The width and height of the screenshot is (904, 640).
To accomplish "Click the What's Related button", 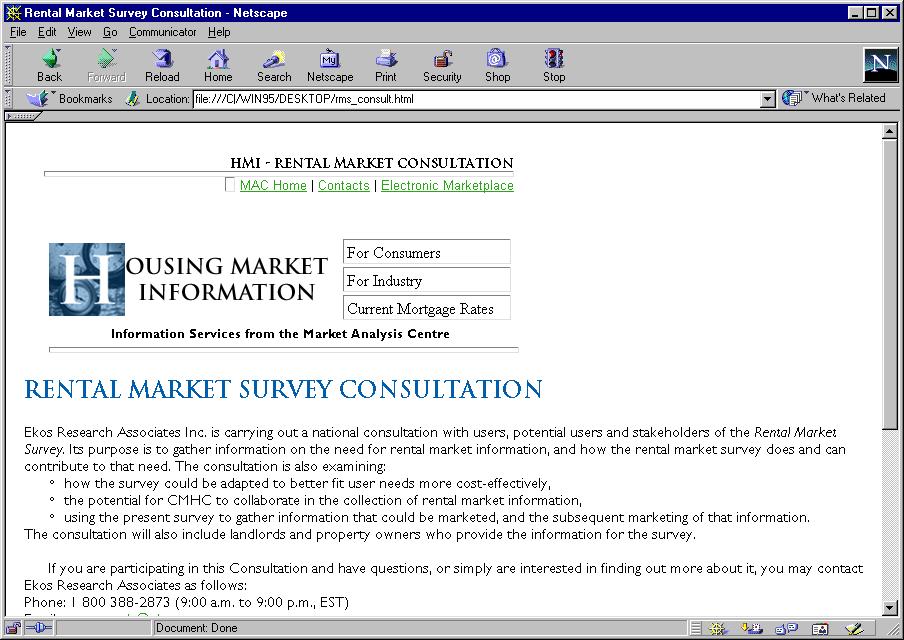I will coord(834,99).
